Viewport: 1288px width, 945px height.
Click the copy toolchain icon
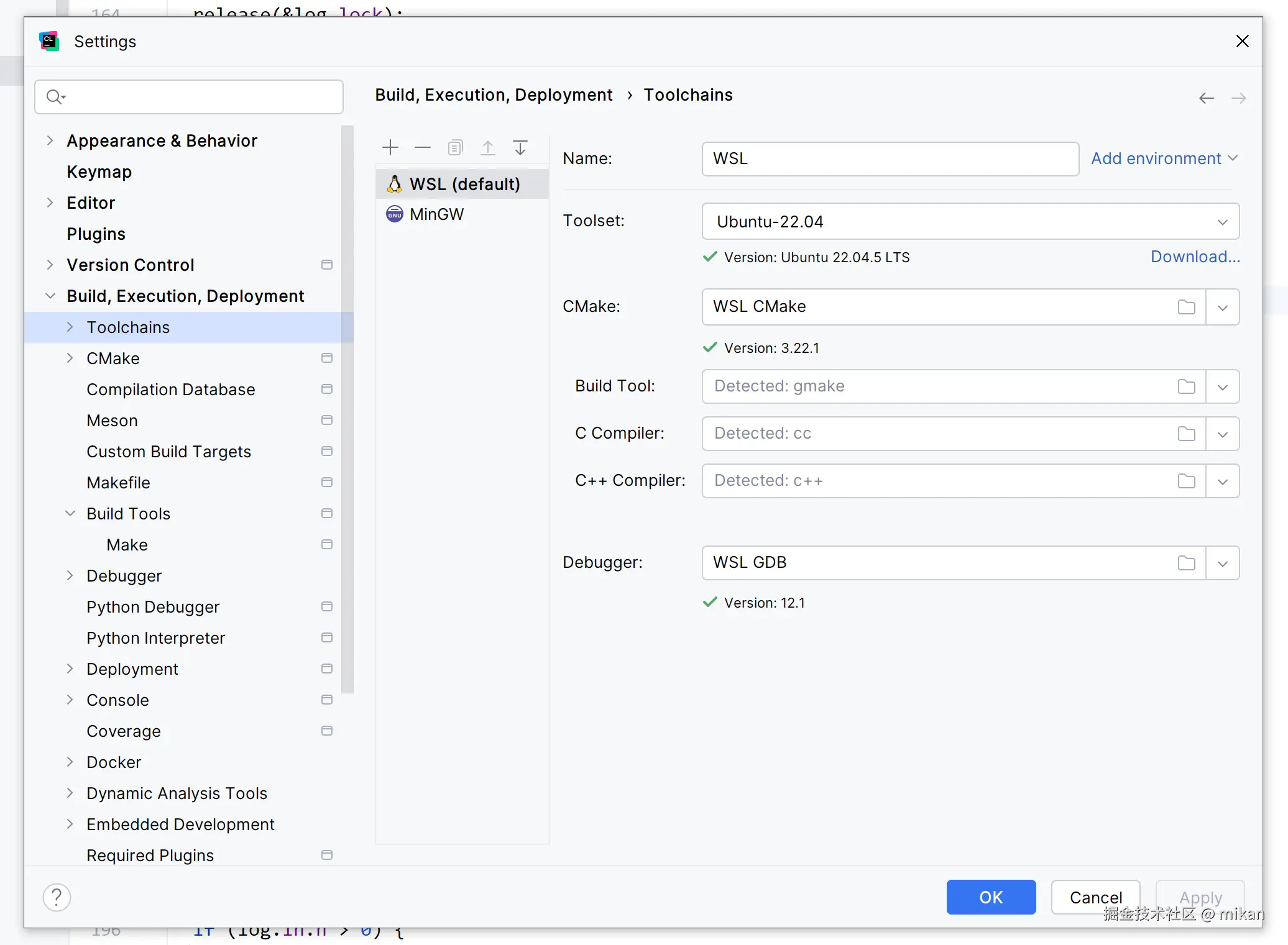coord(455,148)
